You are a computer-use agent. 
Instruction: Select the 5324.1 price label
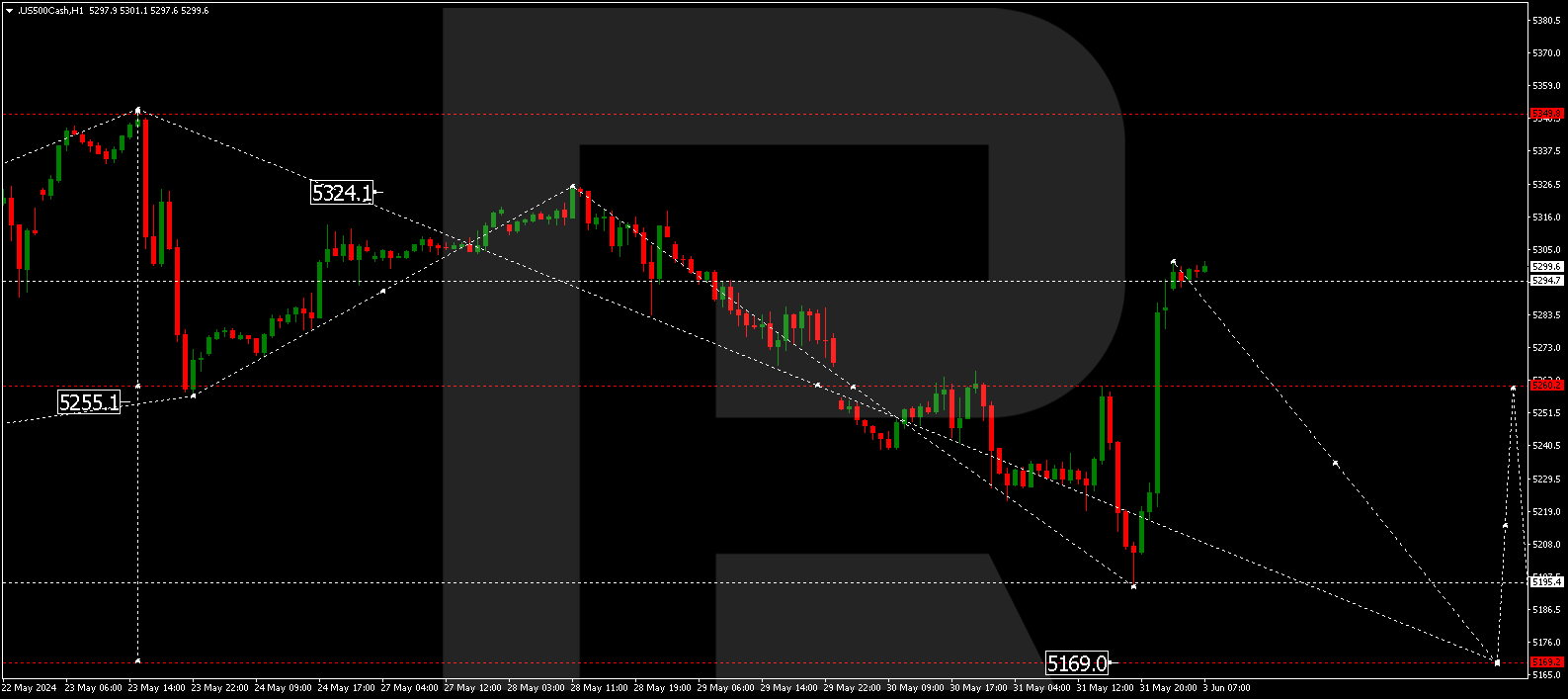point(342,193)
